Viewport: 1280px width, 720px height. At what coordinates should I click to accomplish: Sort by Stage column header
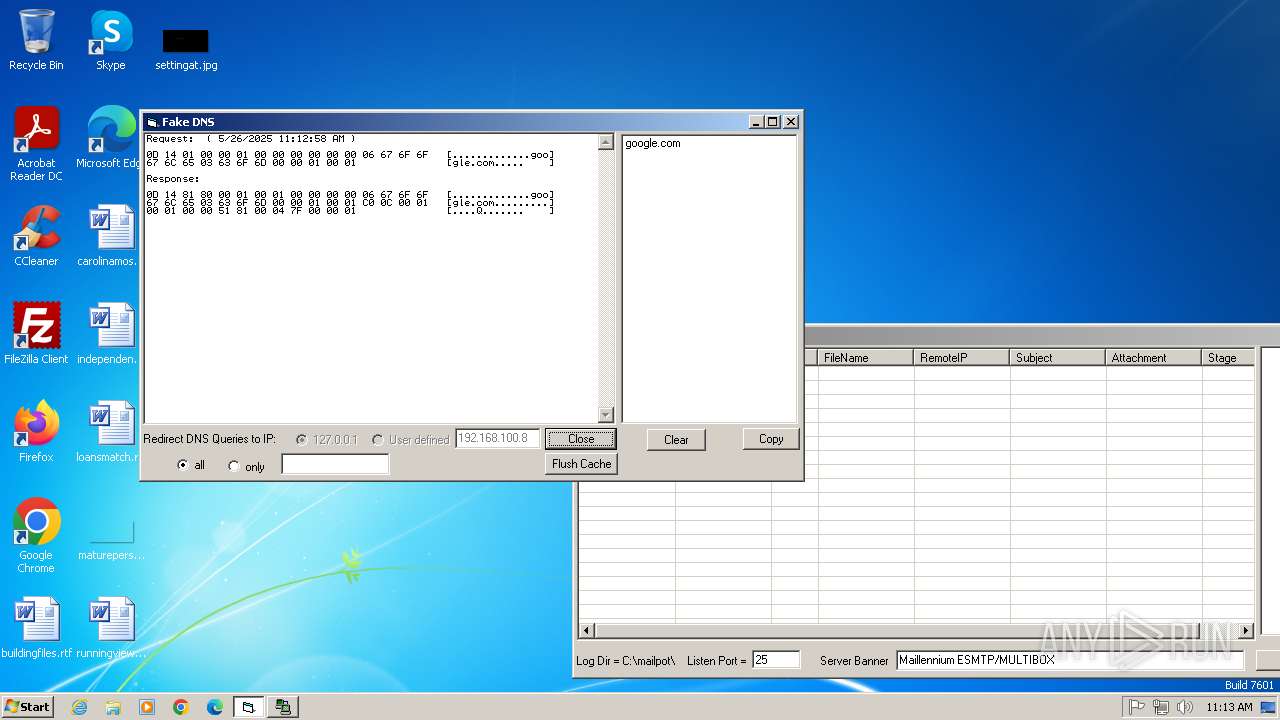pos(1228,357)
